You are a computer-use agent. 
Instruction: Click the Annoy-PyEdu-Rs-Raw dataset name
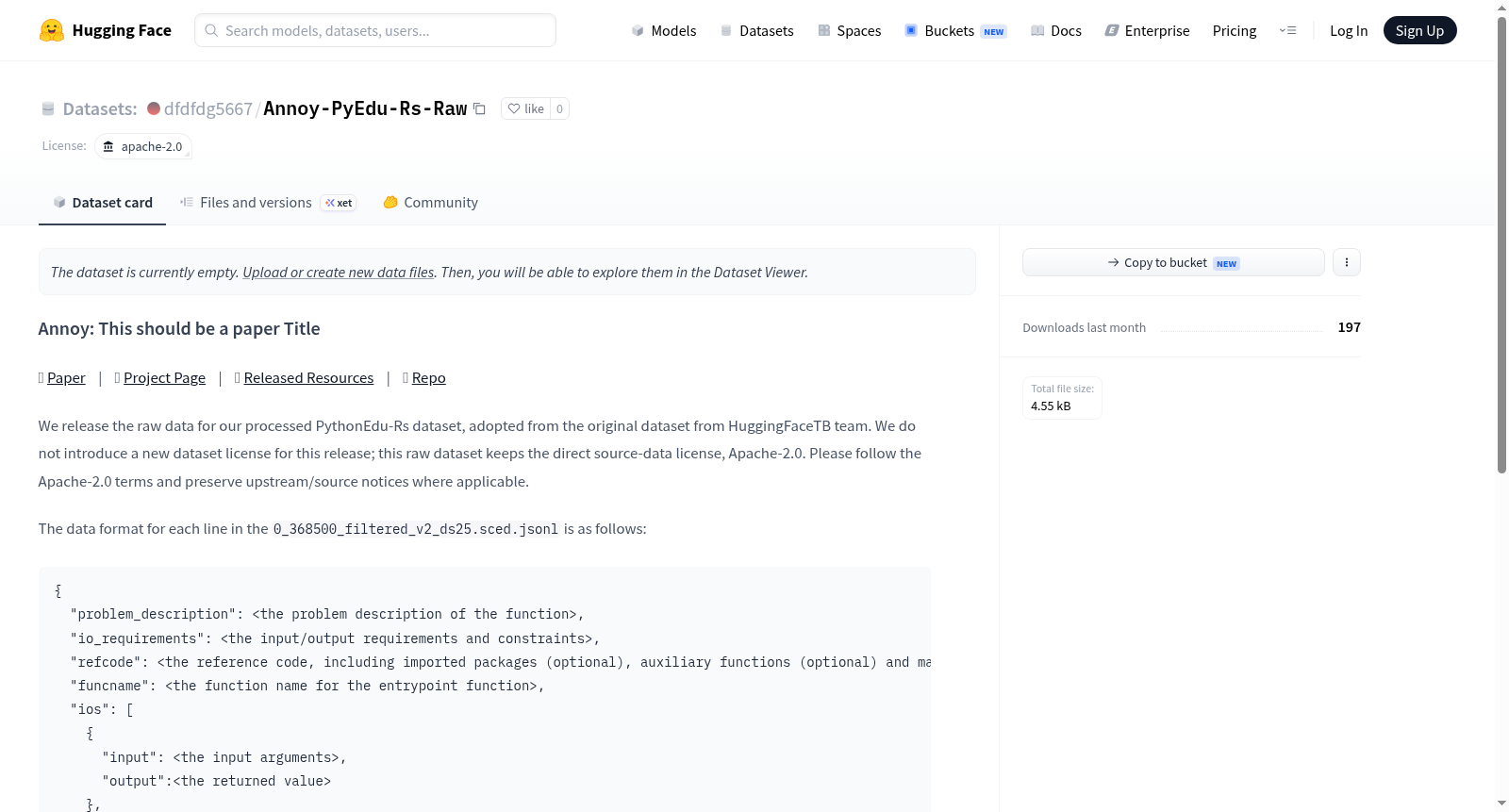pos(365,108)
